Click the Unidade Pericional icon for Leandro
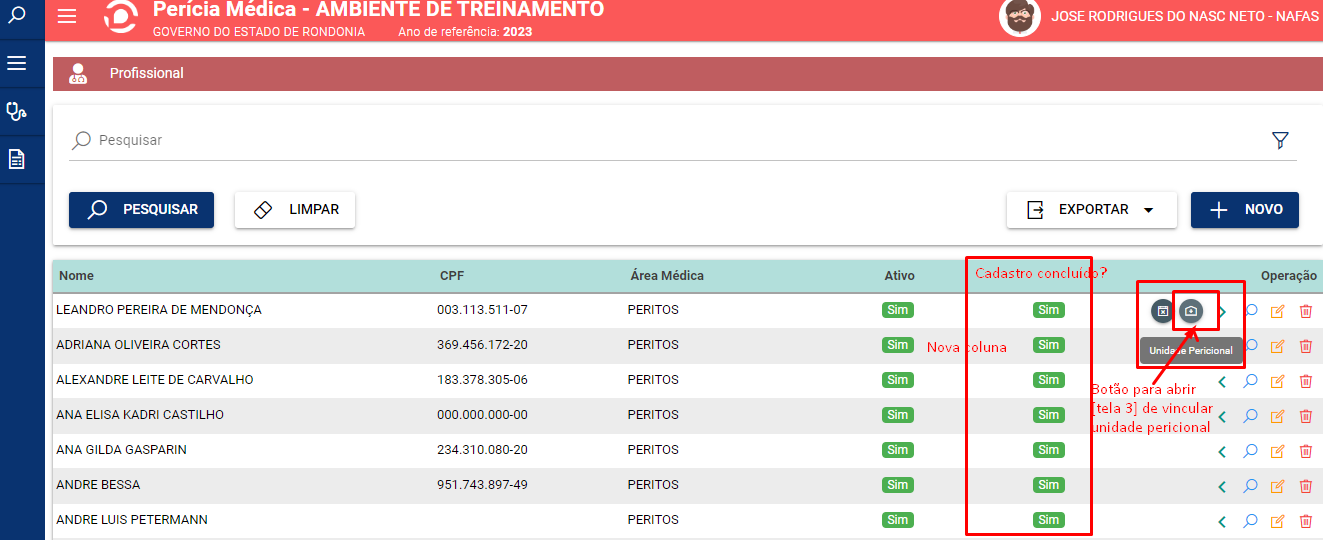Image resolution: width=1323 pixels, height=540 pixels. coord(1190,311)
